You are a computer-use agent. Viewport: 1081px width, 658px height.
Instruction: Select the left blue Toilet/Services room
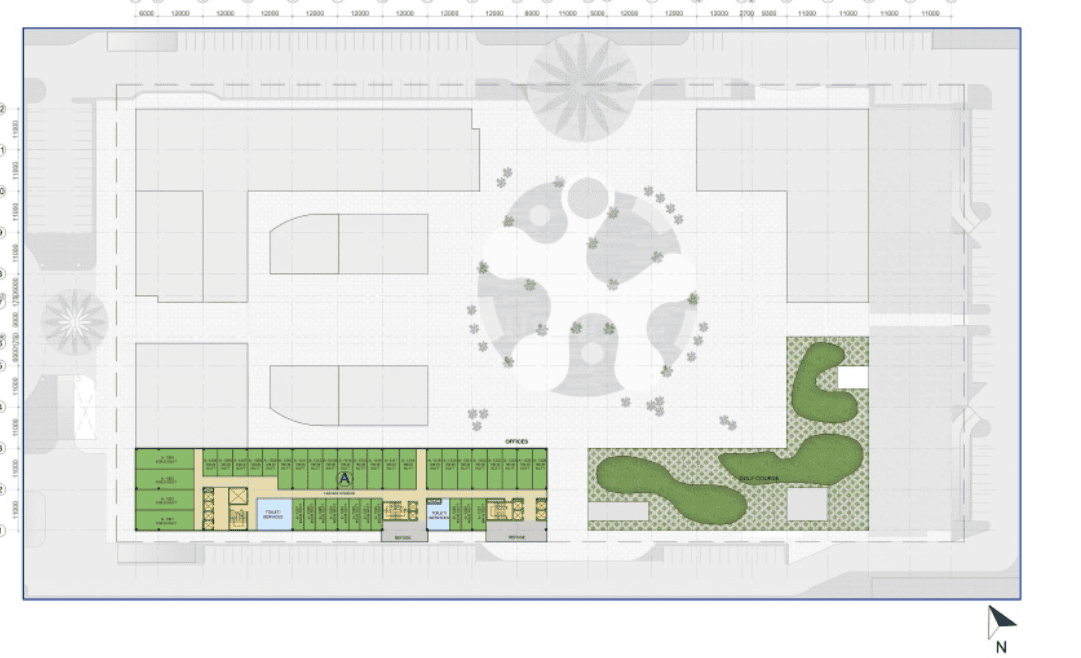pos(274,514)
